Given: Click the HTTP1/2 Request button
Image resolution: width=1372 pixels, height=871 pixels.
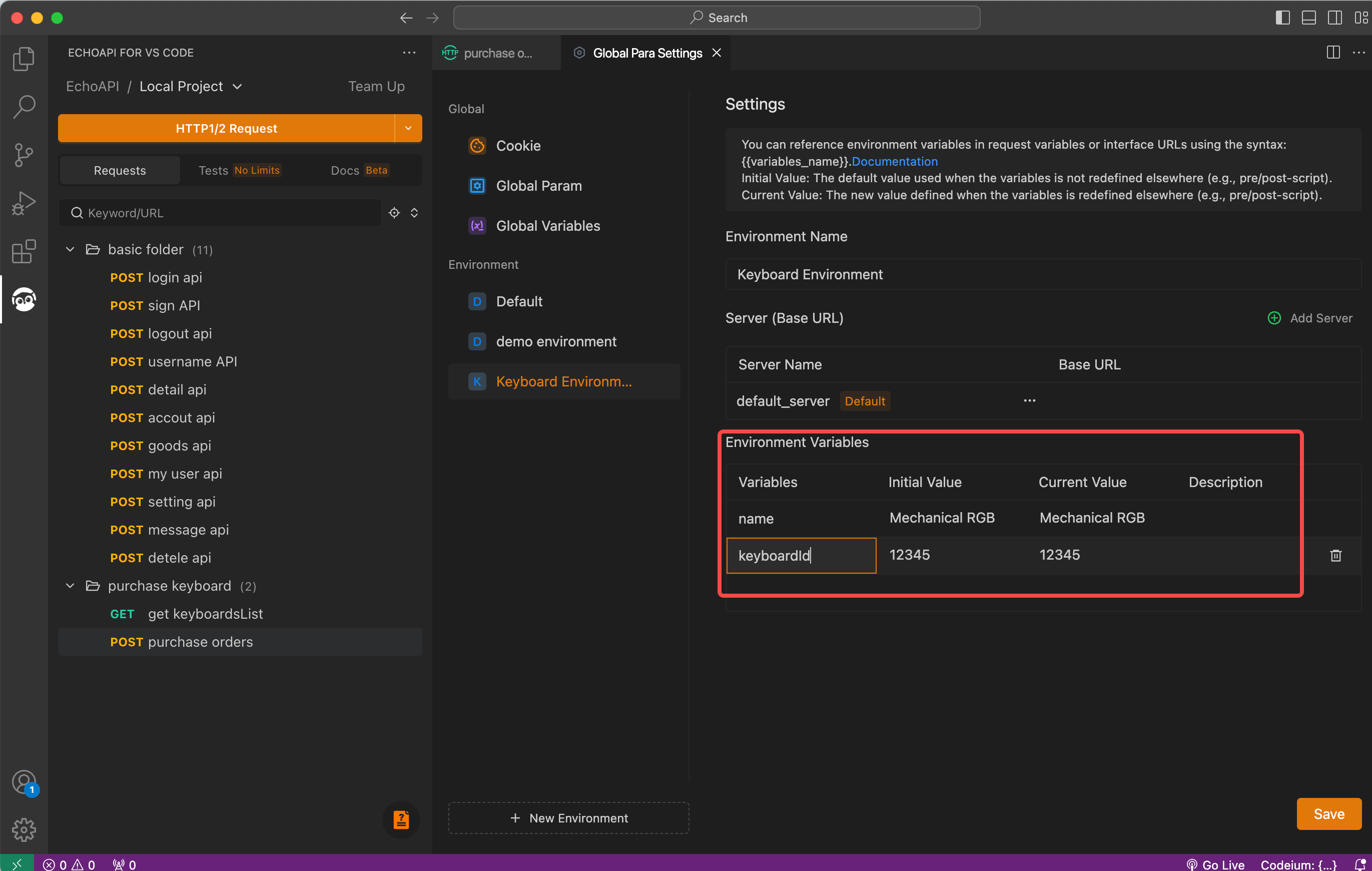Looking at the screenshot, I should click(x=226, y=128).
